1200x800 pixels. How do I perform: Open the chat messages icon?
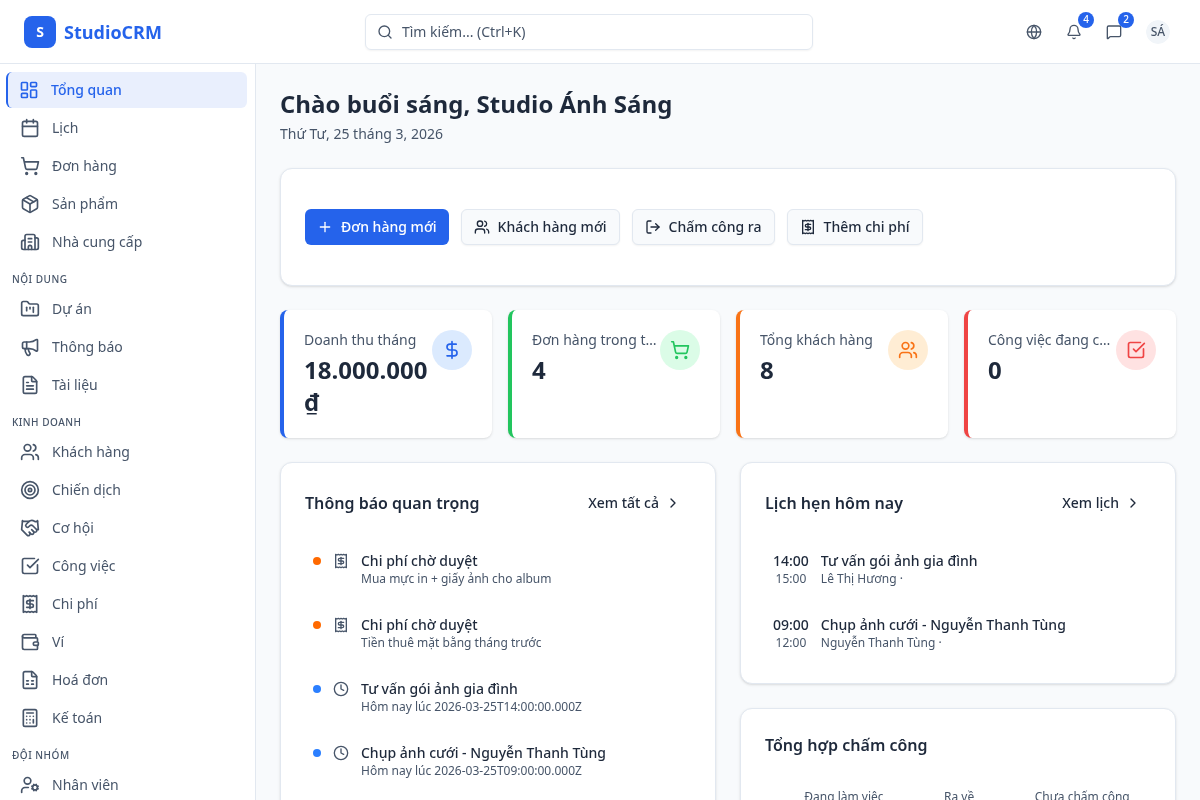(x=1114, y=32)
